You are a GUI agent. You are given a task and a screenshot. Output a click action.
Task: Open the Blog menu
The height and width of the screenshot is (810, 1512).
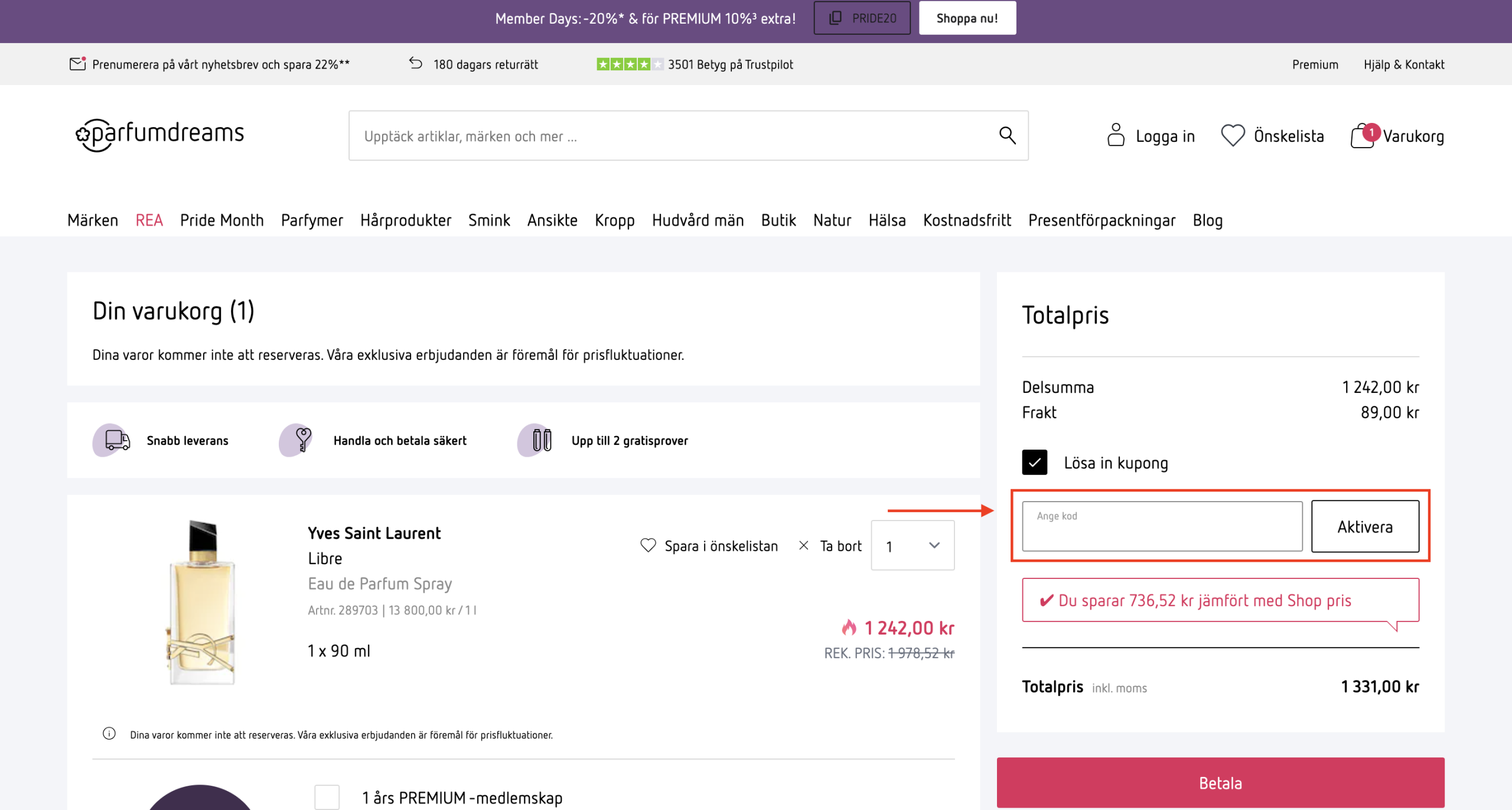(x=1207, y=220)
